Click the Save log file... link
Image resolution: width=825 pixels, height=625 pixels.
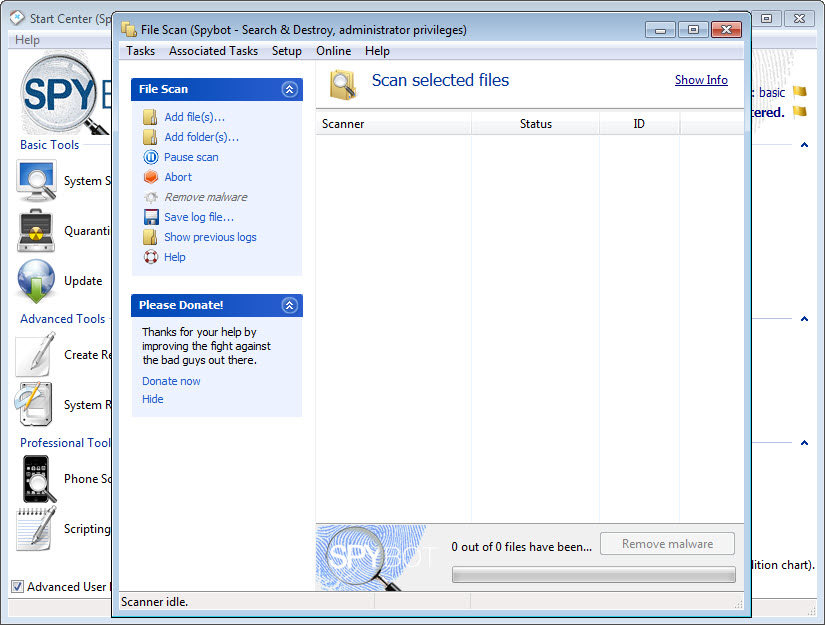(199, 217)
